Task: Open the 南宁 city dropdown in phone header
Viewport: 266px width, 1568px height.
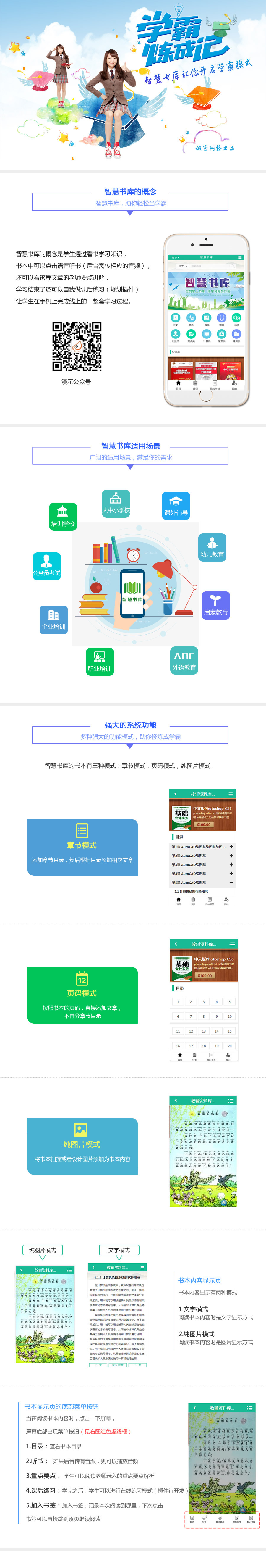Action: pyautogui.click(x=175, y=257)
